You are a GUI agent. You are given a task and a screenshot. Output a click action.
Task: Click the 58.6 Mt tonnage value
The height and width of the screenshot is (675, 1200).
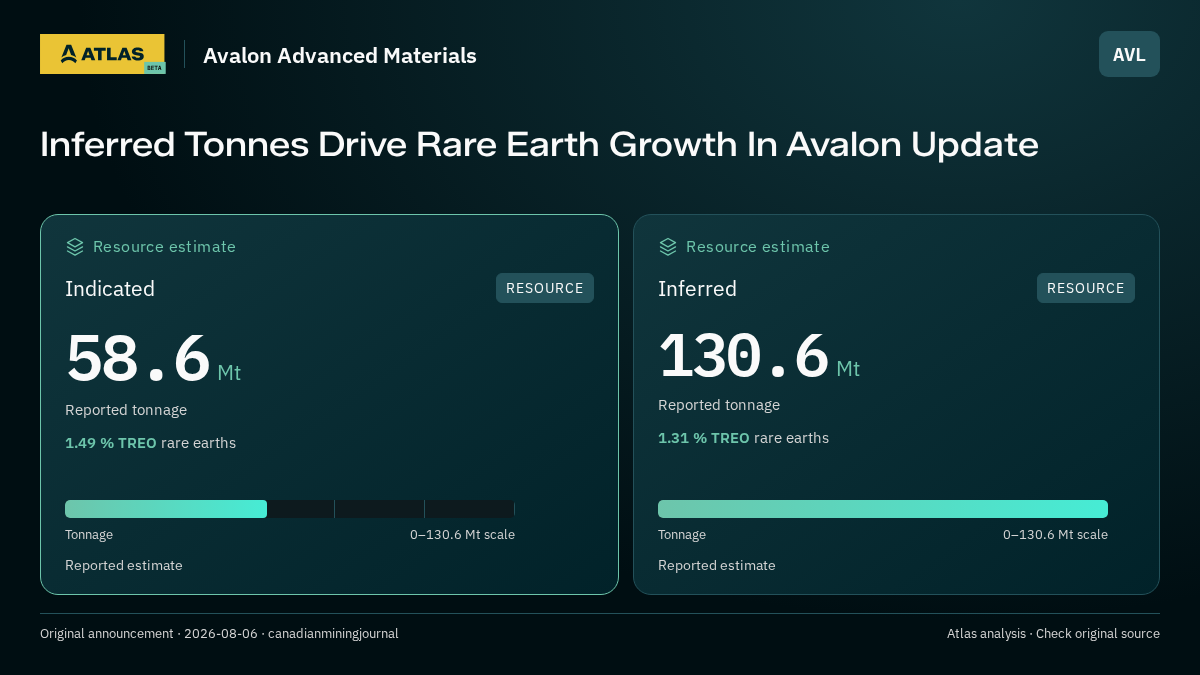coord(153,359)
